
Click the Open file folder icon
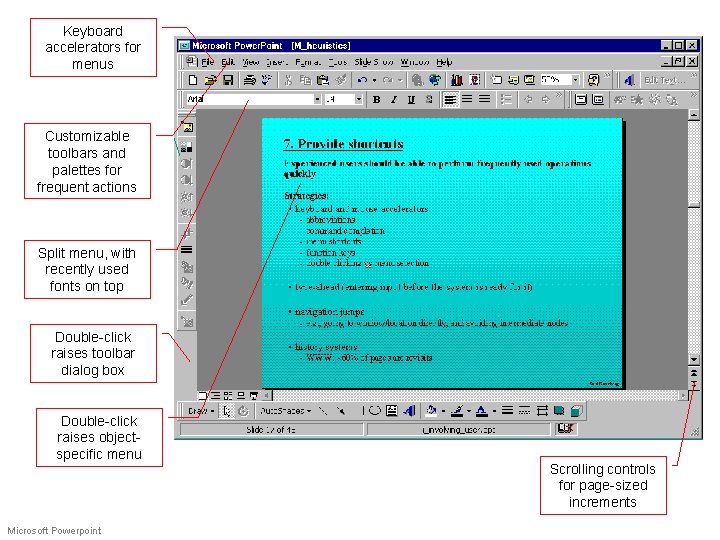click(210, 80)
